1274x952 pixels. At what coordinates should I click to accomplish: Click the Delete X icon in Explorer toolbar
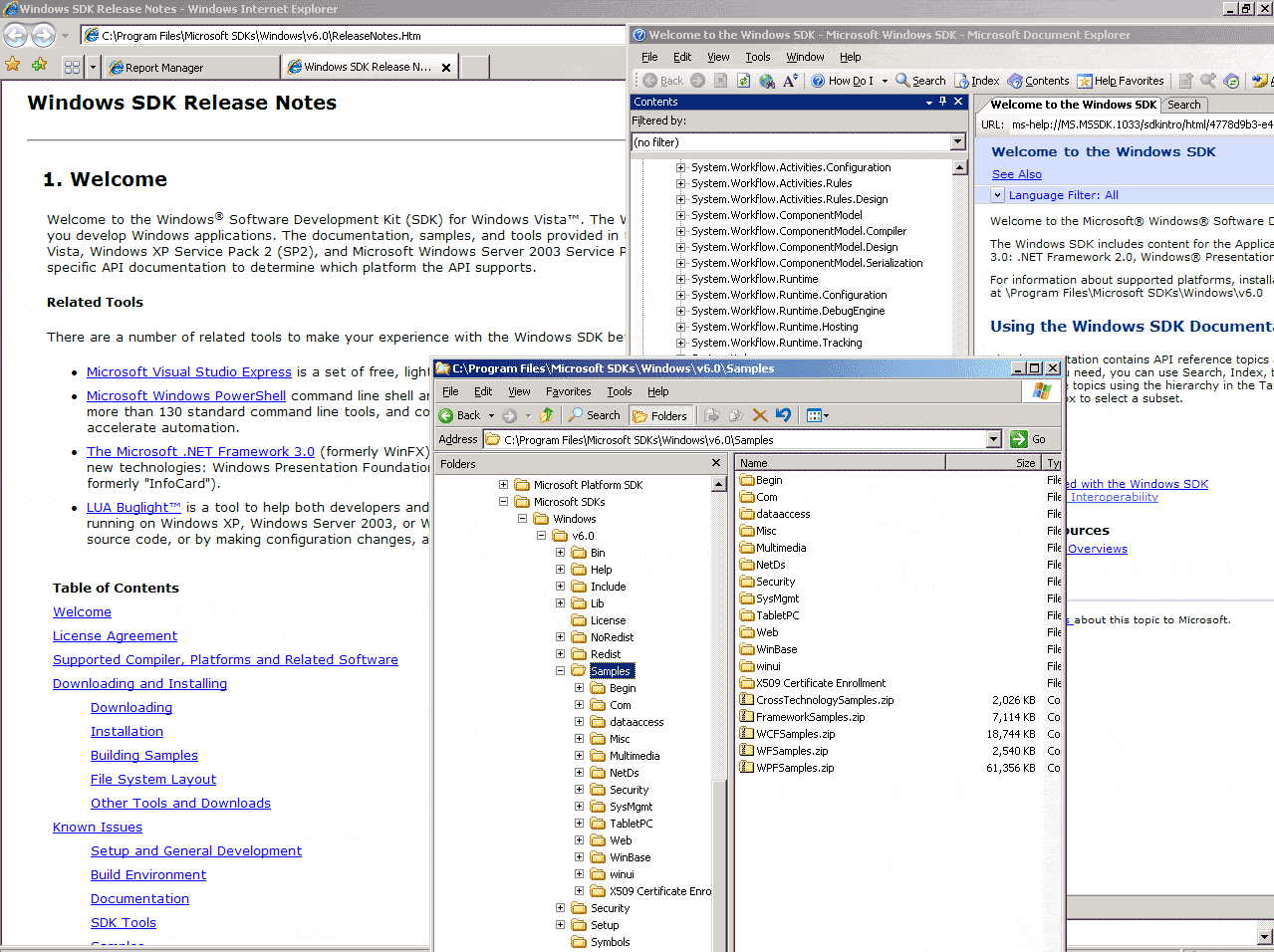pyautogui.click(x=760, y=415)
